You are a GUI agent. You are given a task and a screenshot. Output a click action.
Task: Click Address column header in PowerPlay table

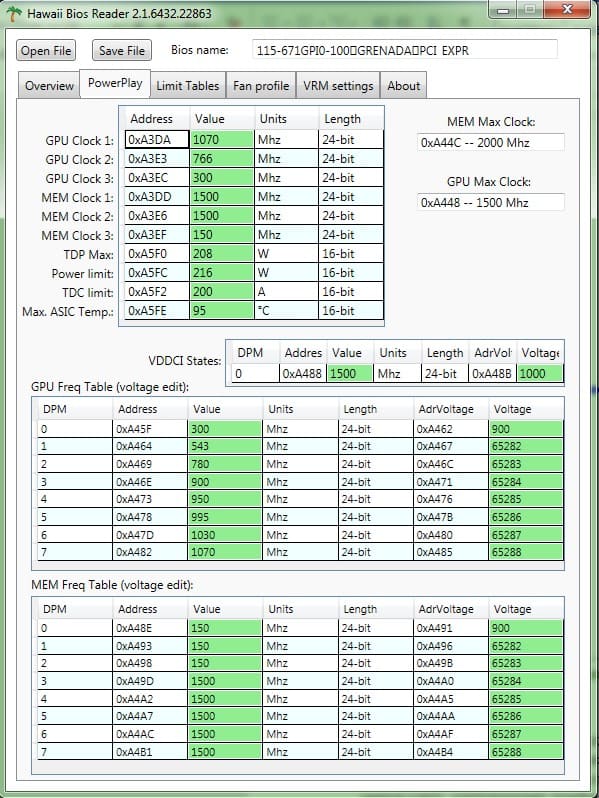[157, 119]
